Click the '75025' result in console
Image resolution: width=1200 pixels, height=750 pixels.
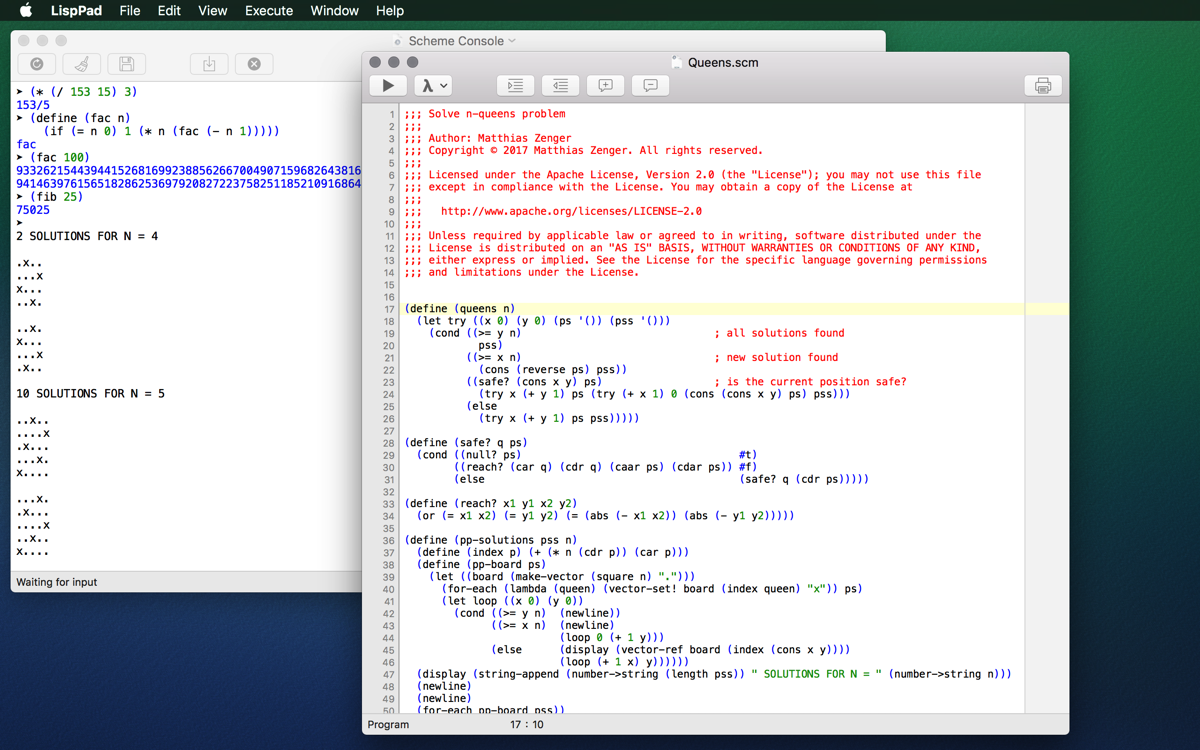(33, 210)
